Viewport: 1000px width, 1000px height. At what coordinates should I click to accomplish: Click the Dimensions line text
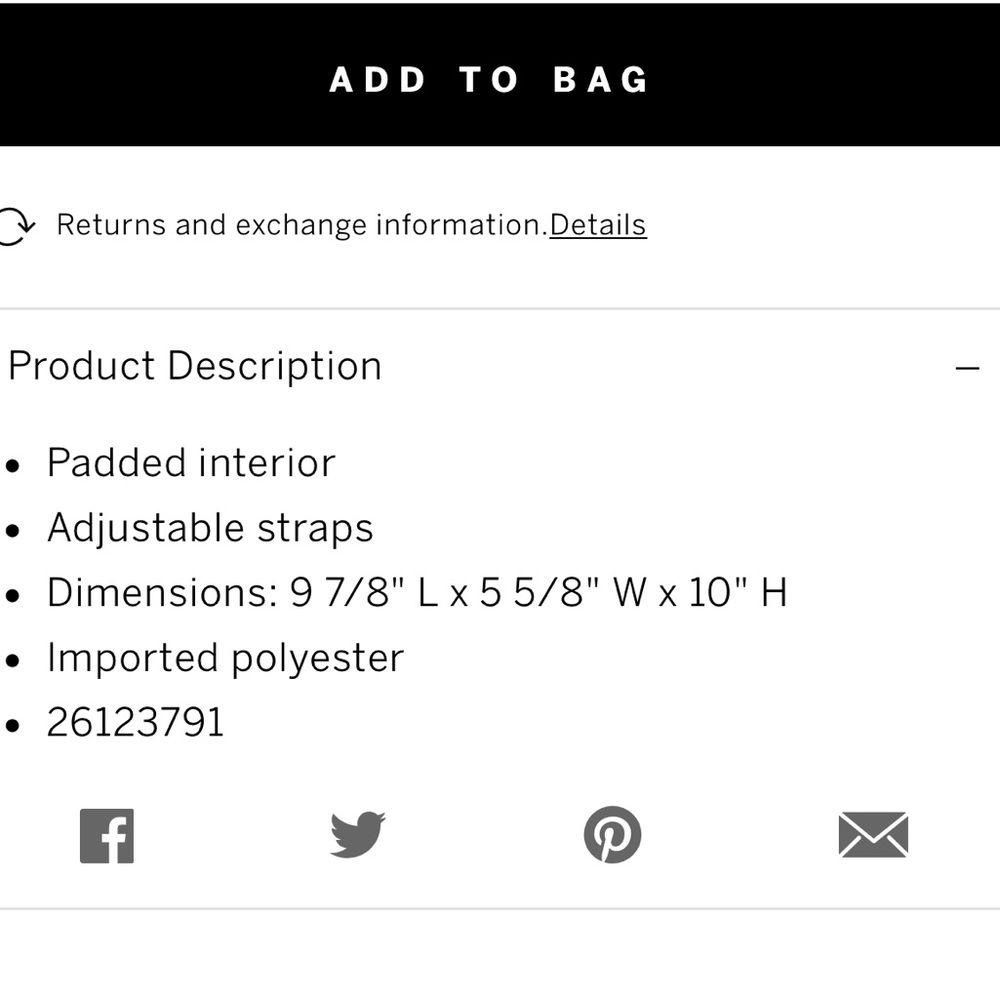[x=417, y=593]
